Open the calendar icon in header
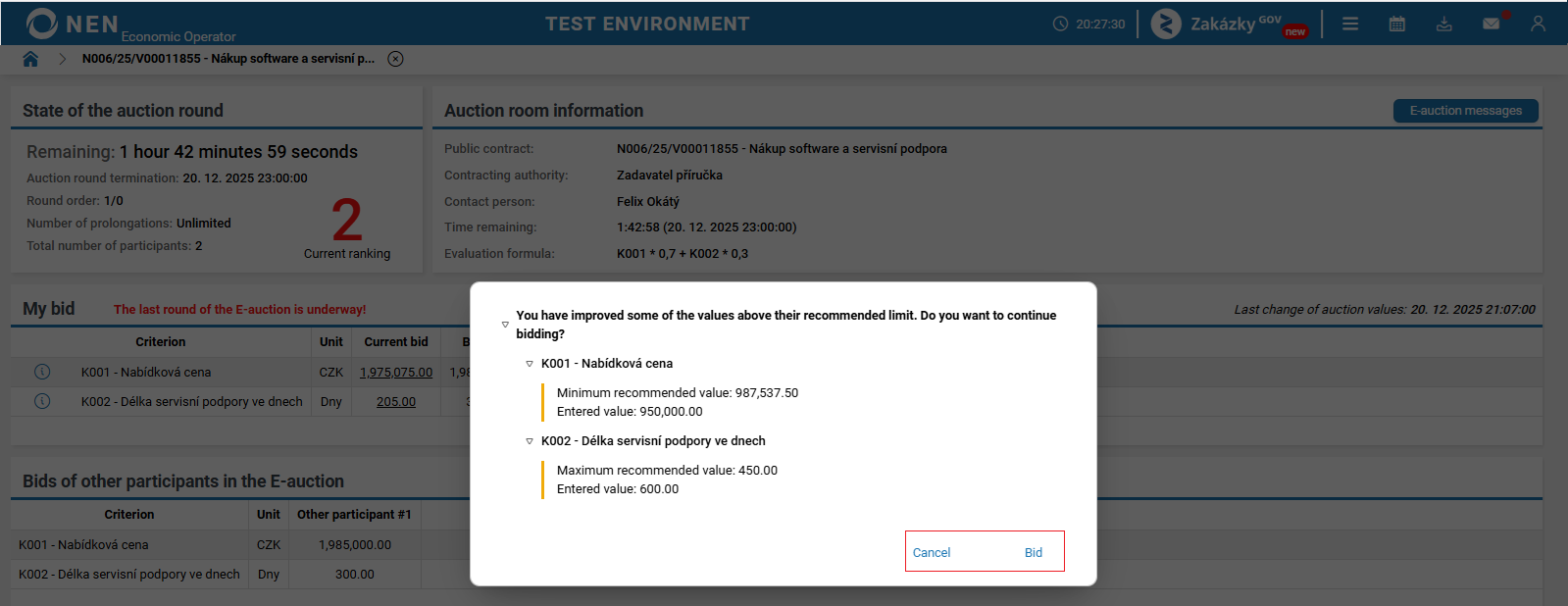This screenshot has width=1568, height=606. pyautogui.click(x=1397, y=24)
